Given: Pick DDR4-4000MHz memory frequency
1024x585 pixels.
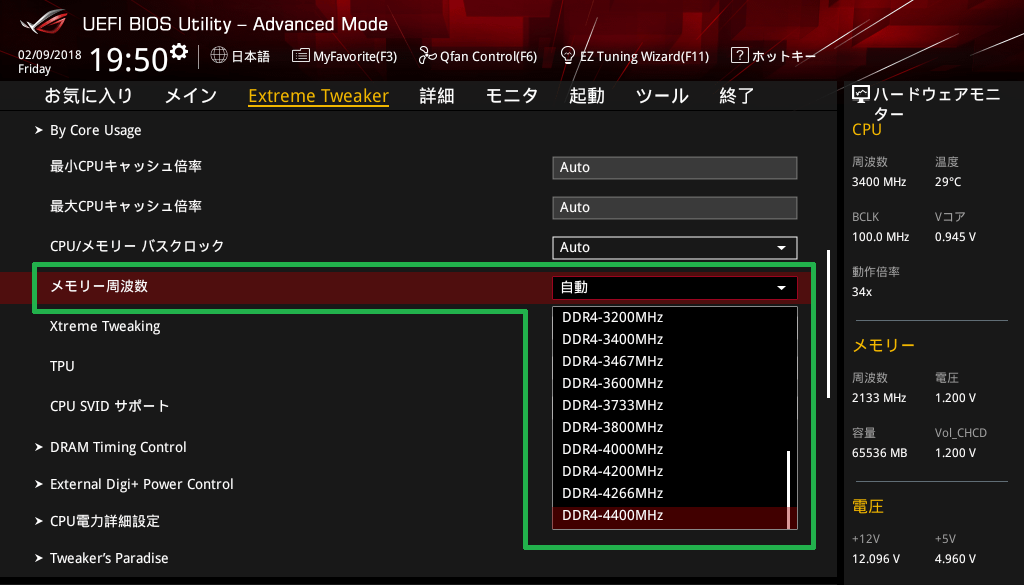Looking at the screenshot, I should point(671,450).
